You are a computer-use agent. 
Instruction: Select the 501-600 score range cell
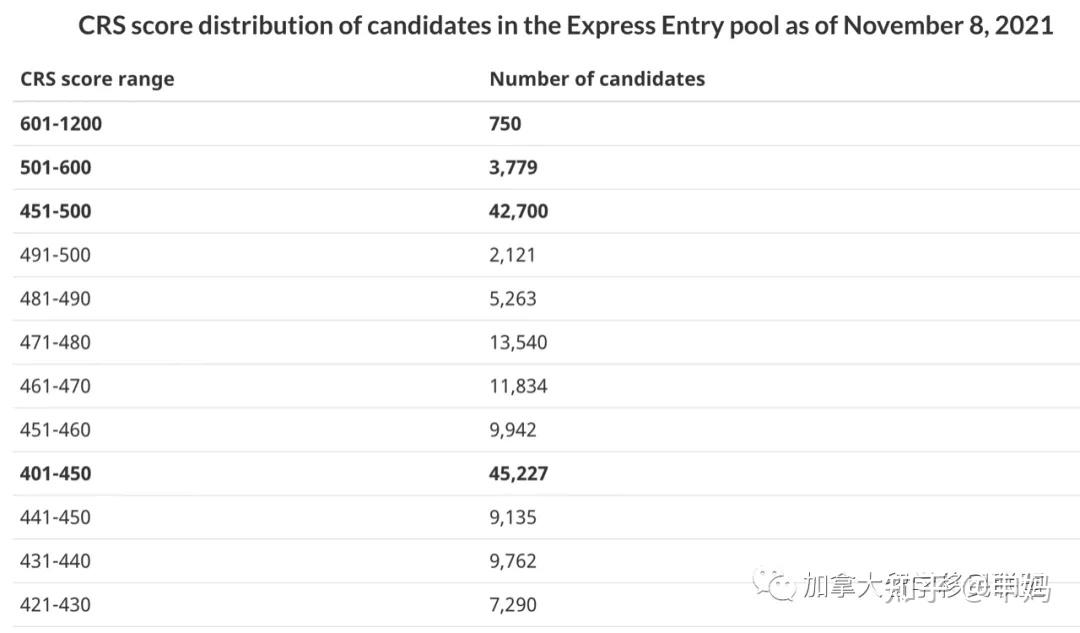click(55, 168)
